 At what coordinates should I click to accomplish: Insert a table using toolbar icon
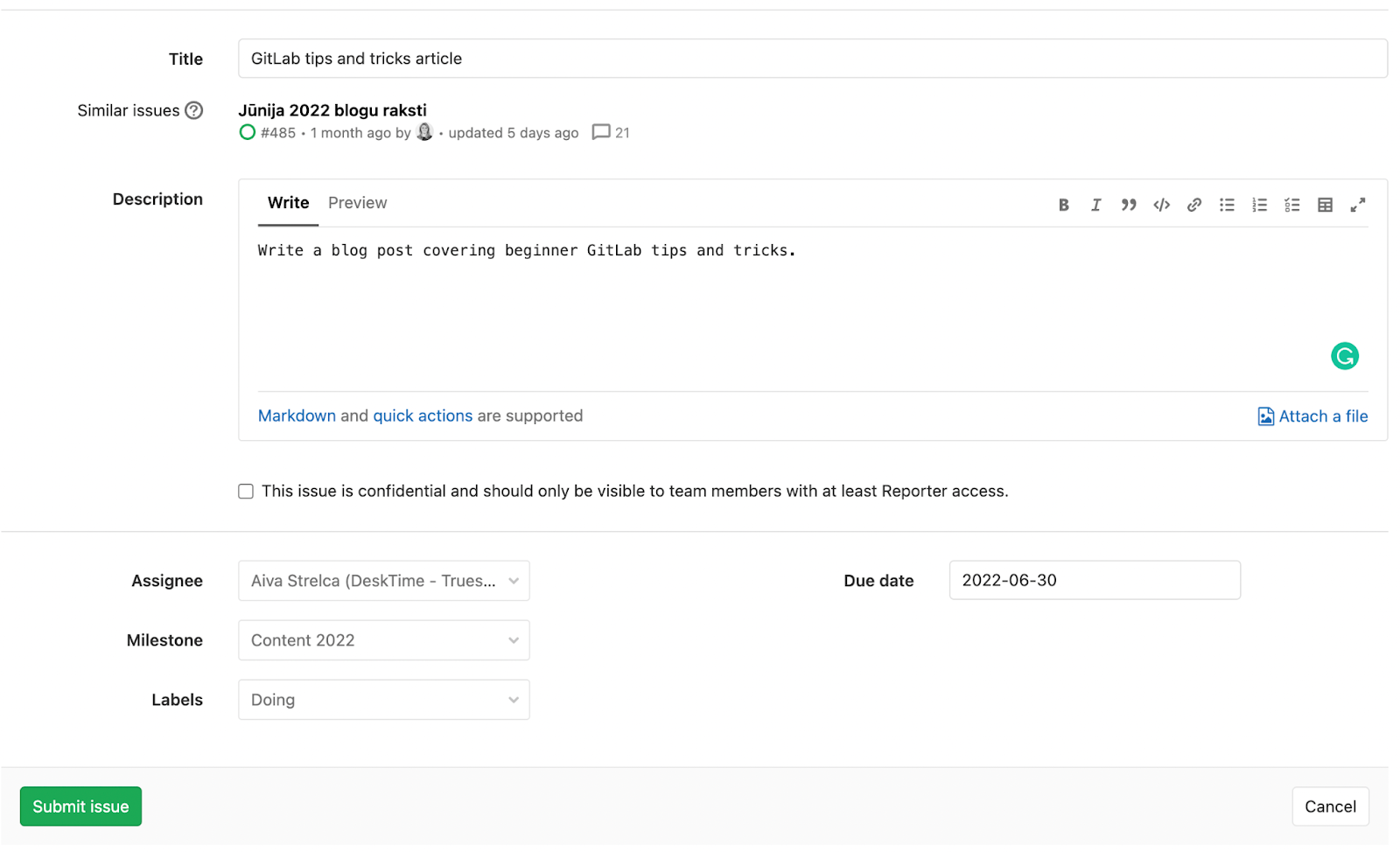click(1325, 205)
